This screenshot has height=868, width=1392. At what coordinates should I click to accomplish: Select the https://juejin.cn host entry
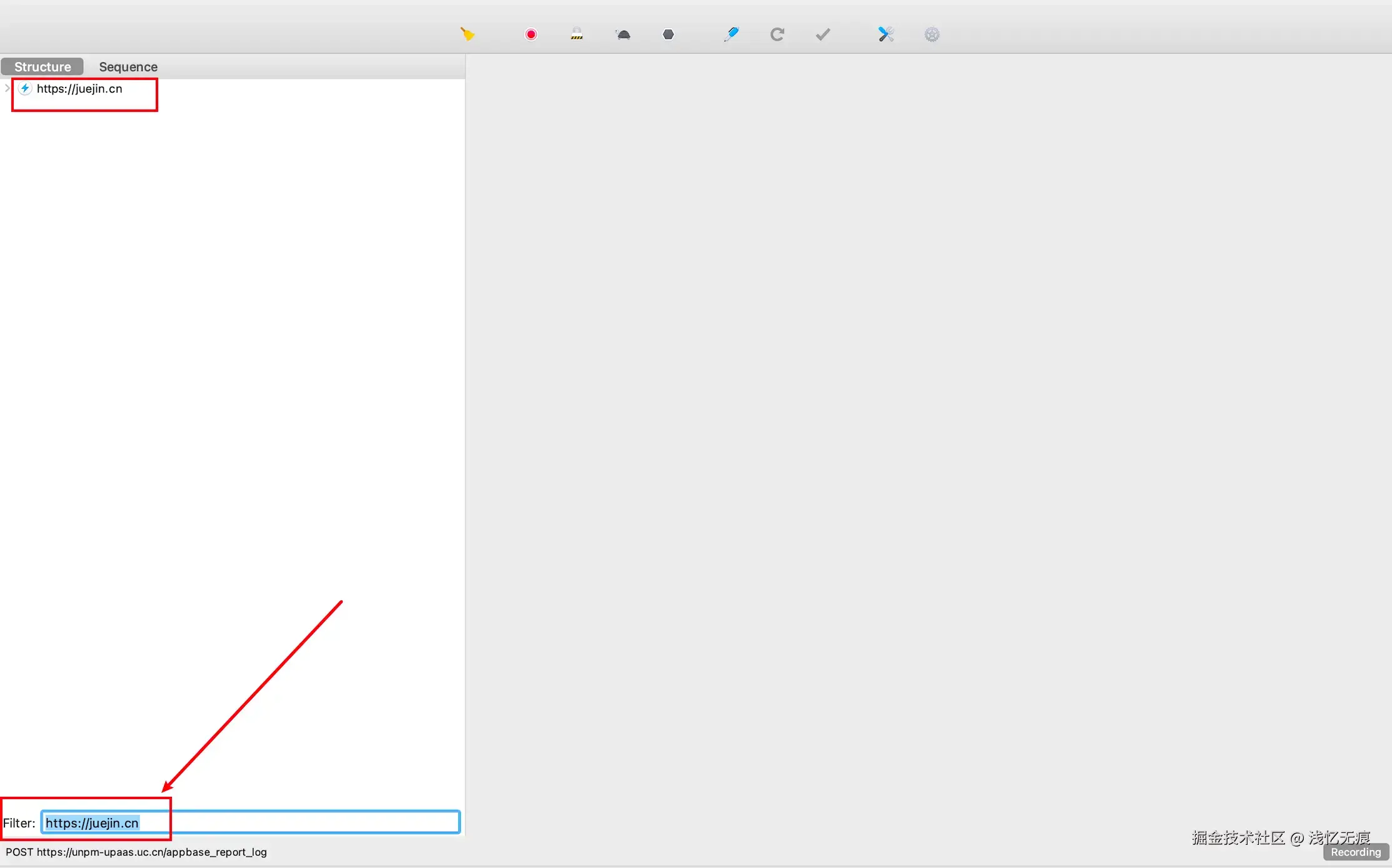[79, 89]
